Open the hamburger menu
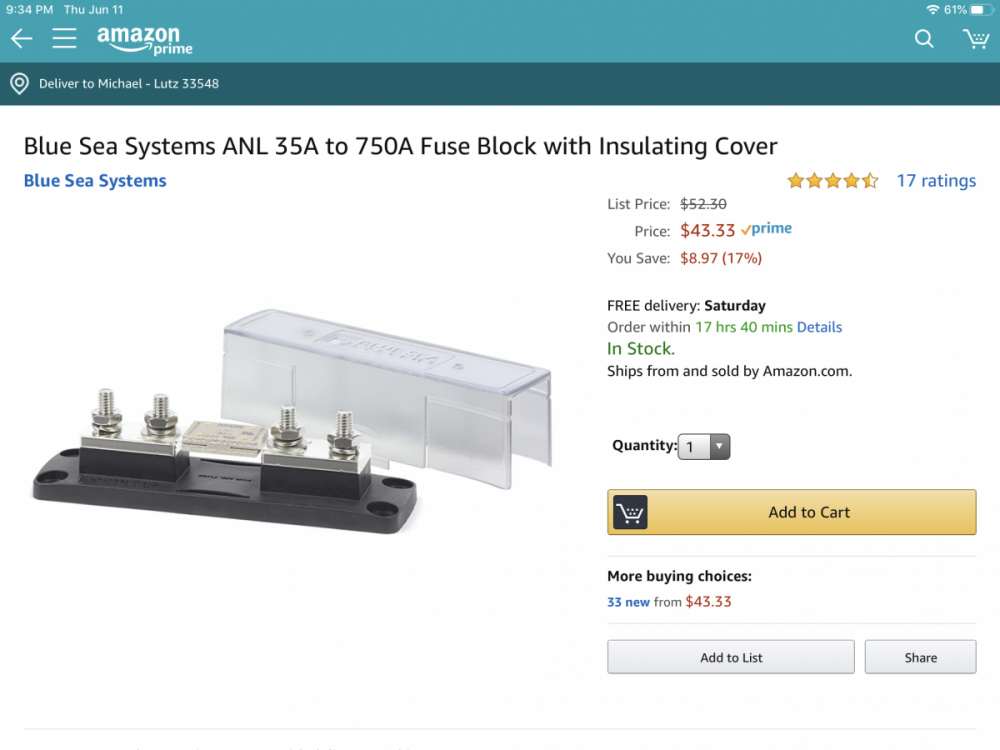This screenshot has width=1000, height=750. tap(64, 39)
